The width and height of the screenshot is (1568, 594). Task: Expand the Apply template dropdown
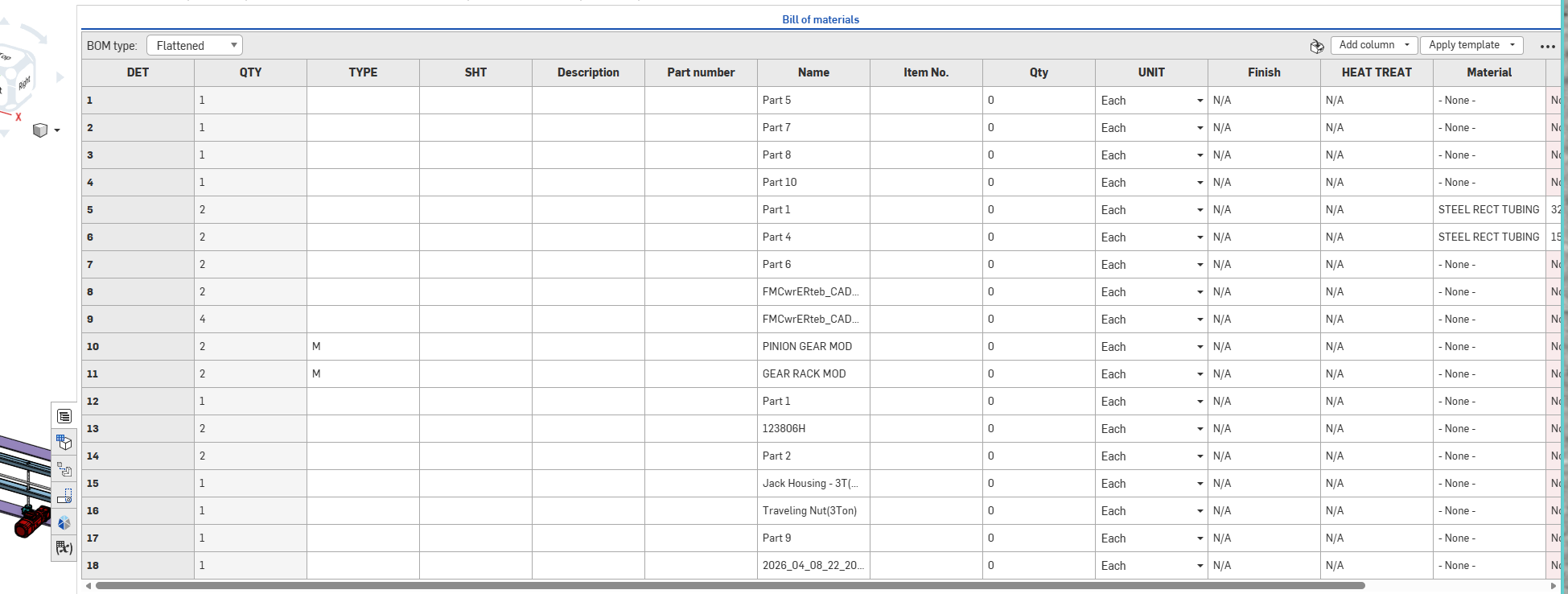1471,45
